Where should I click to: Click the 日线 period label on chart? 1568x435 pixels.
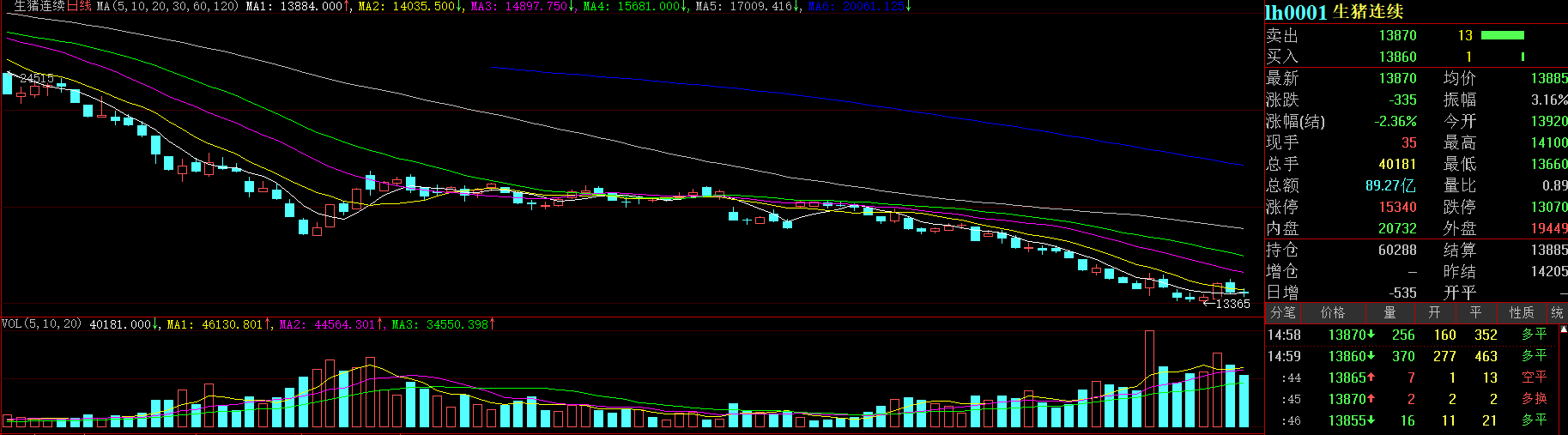[79, 6]
